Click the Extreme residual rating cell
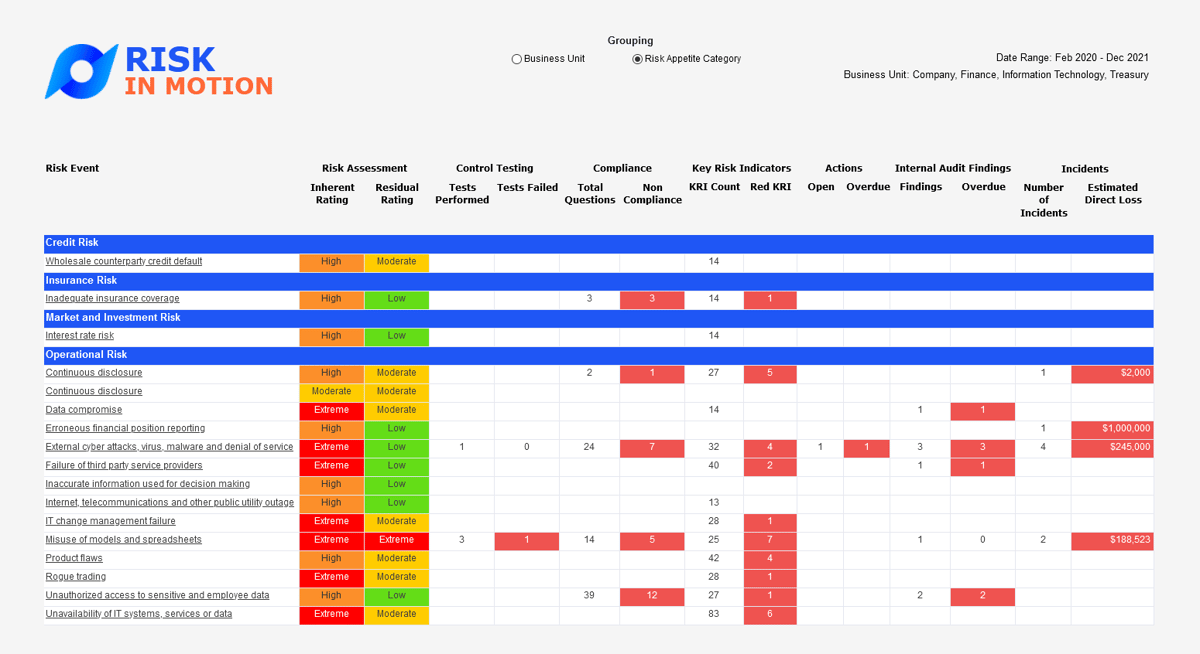This screenshot has height=654, width=1200. click(396, 540)
